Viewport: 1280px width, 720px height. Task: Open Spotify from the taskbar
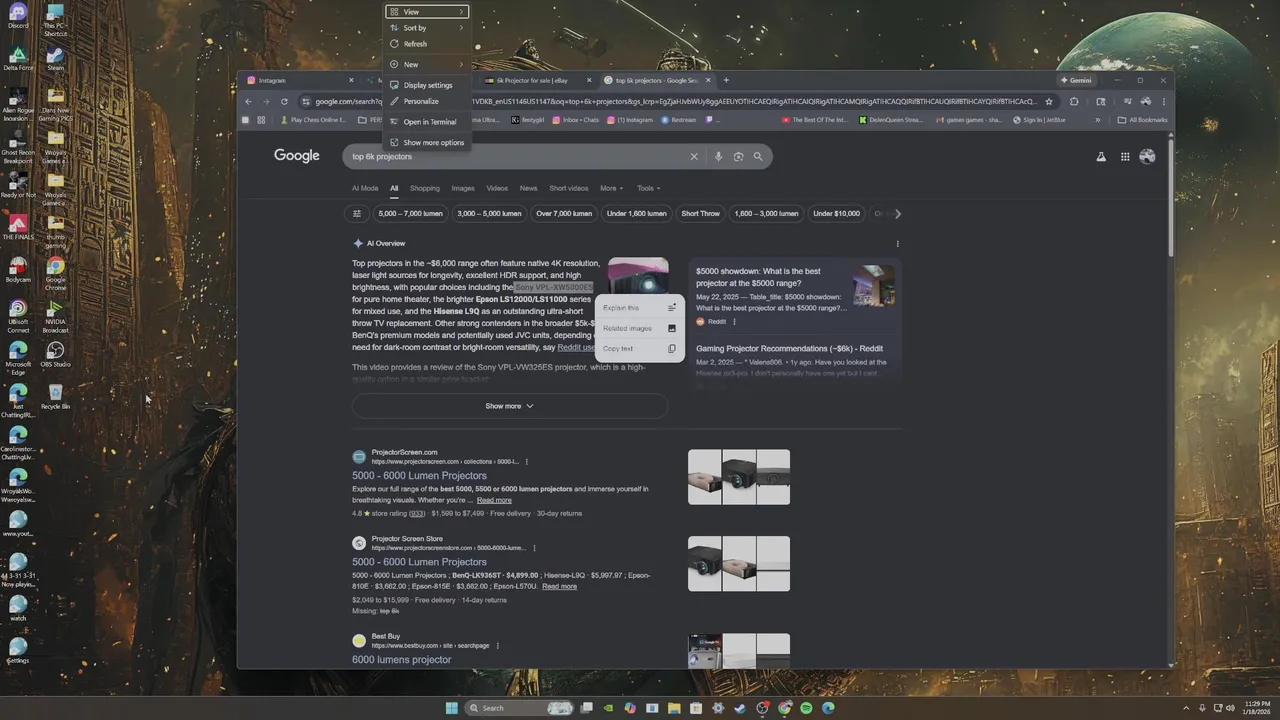[806, 708]
